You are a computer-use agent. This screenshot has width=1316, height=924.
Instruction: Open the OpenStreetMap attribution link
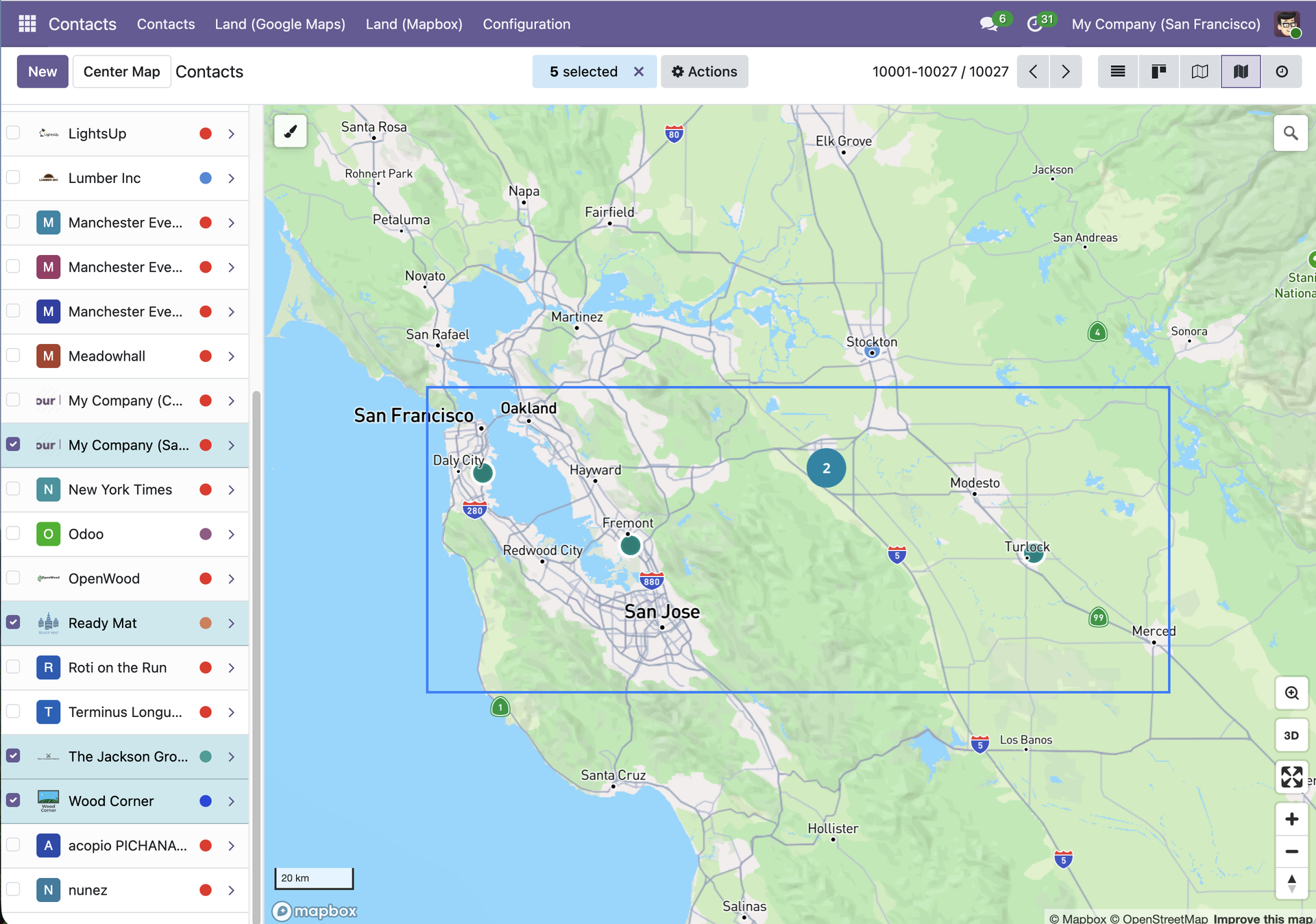coord(1159,919)
